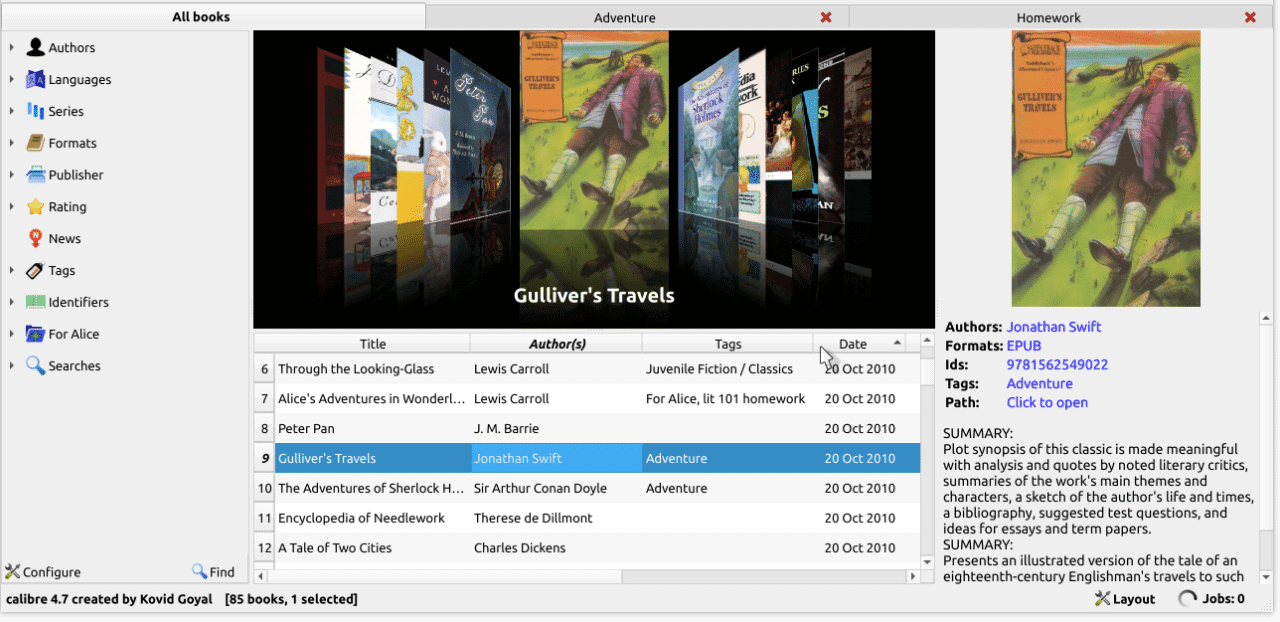1280x622 pixels.
Task: Expand the Identifiers category
Action: (x=12, y=302)
